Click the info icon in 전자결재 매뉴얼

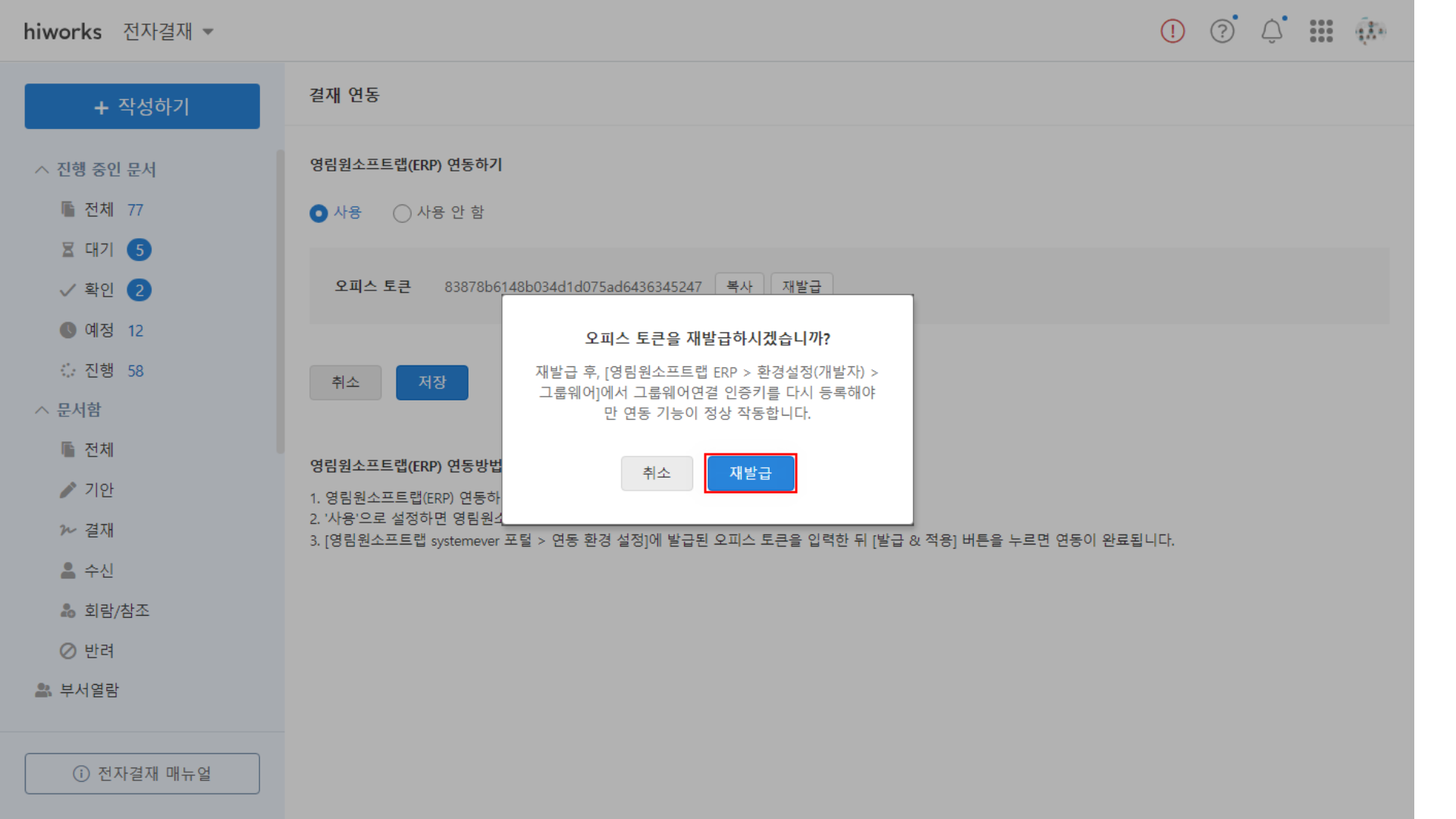[x=81, y=773]
